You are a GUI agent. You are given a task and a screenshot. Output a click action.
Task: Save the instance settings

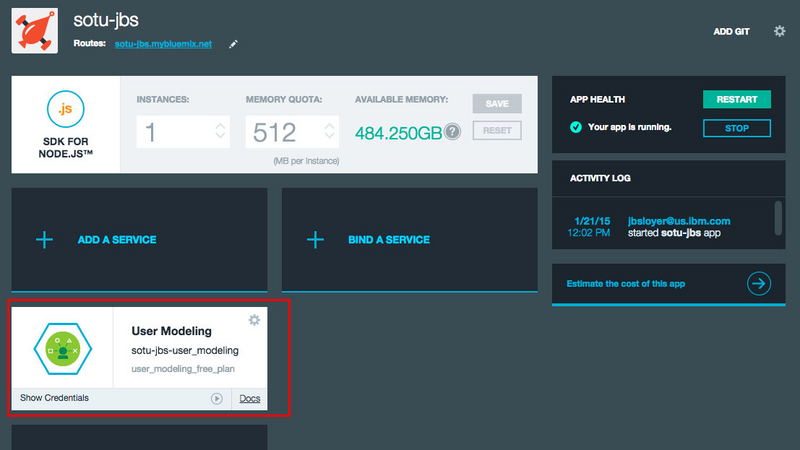point(497,104)
